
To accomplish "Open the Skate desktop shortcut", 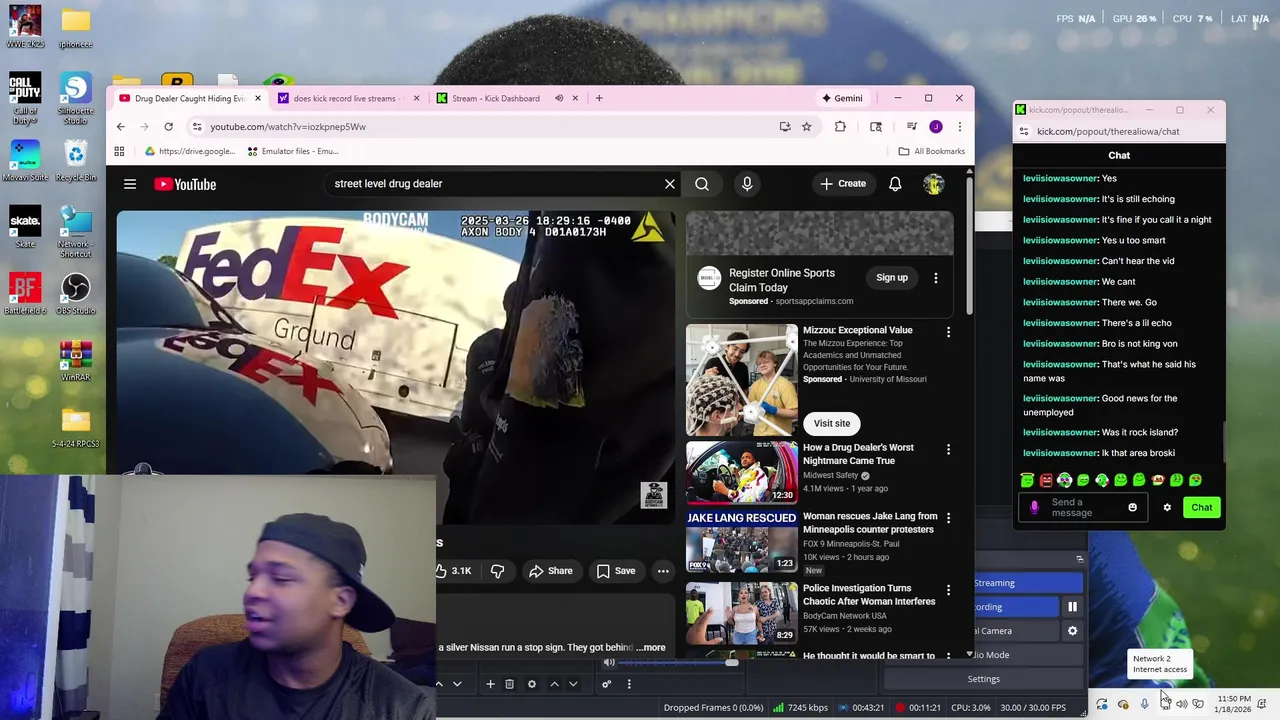I will (25, 228).
